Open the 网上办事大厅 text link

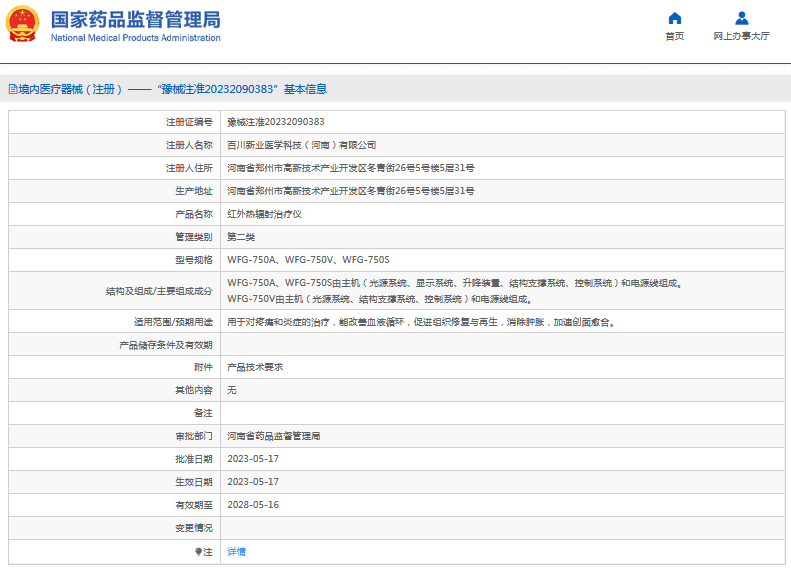point(741,36)
